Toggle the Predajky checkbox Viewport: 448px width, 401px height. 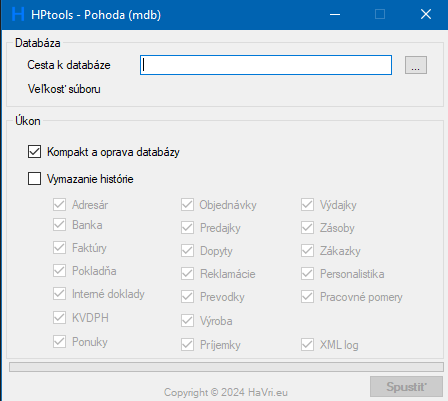pyautogui.click(x=187, y=228)
